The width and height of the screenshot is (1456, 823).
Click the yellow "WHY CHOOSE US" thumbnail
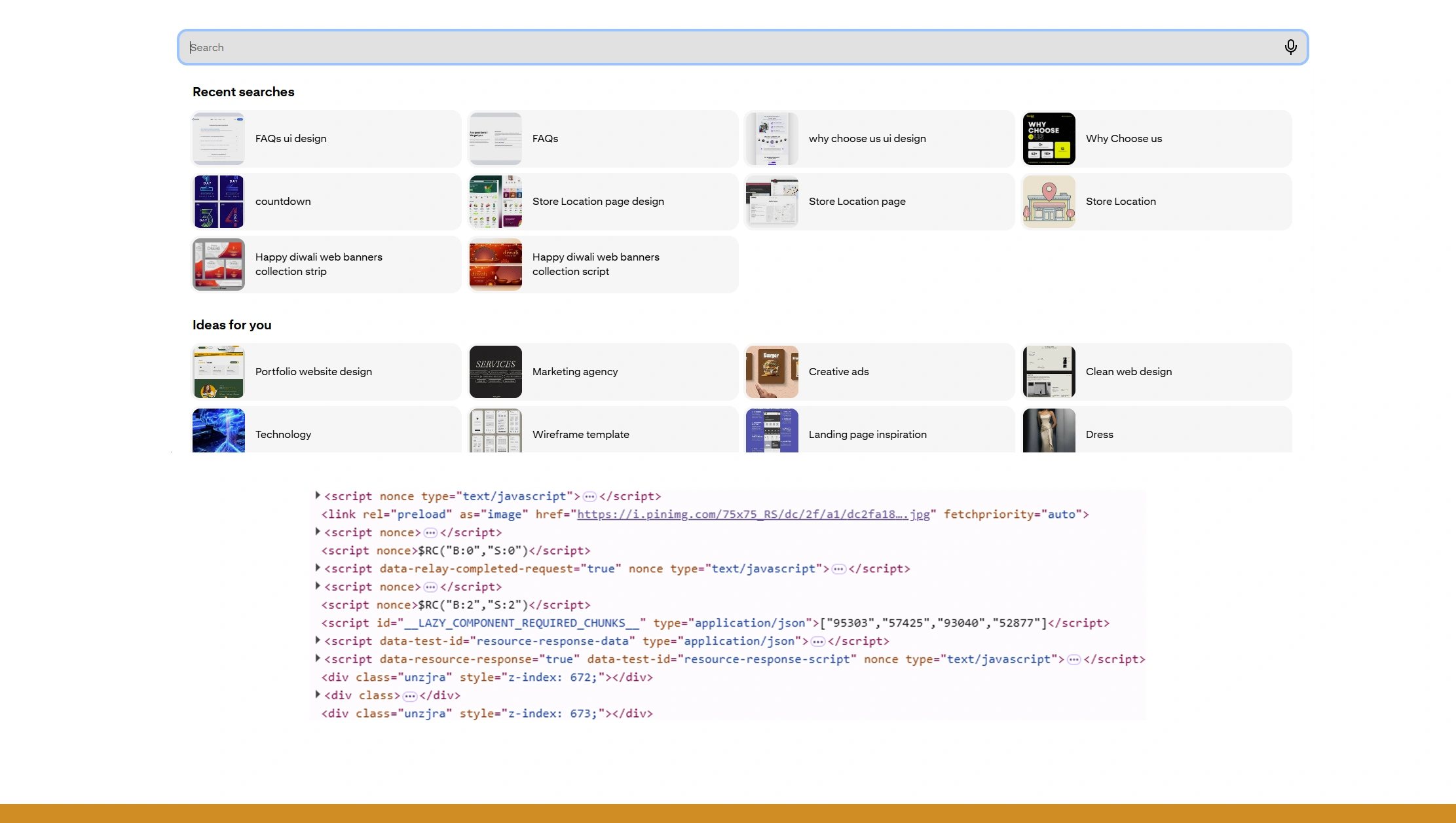point(1049,138)
